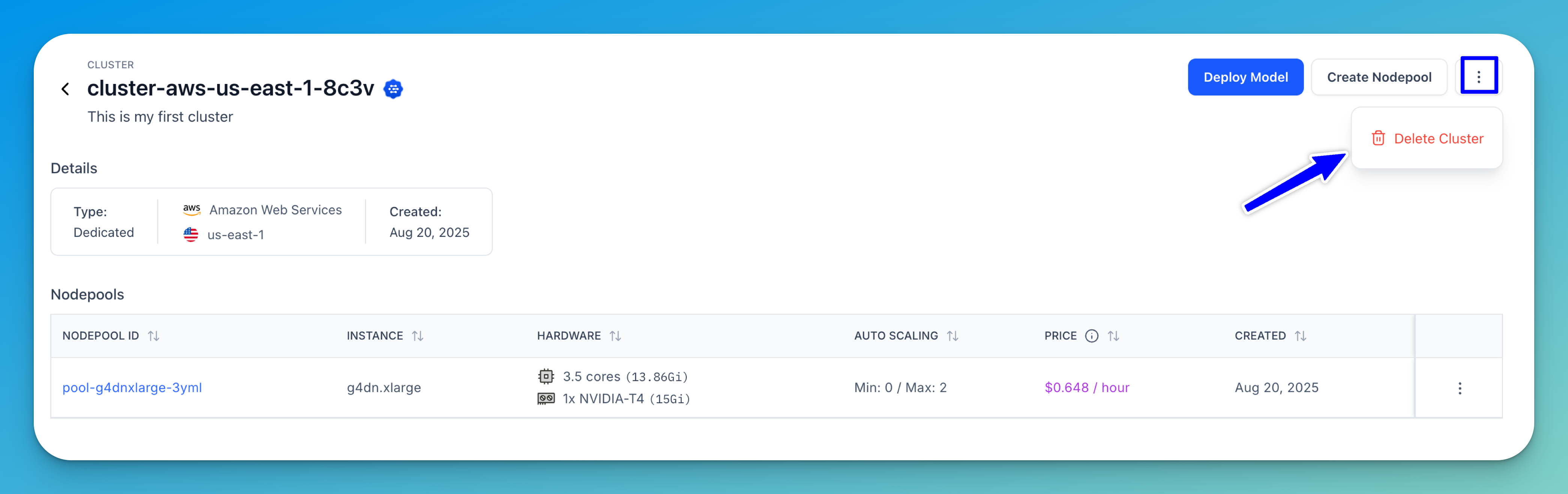Sort table by Nodepool ID
Viewport: 1568px width, 494px height.
click(154, 336)
